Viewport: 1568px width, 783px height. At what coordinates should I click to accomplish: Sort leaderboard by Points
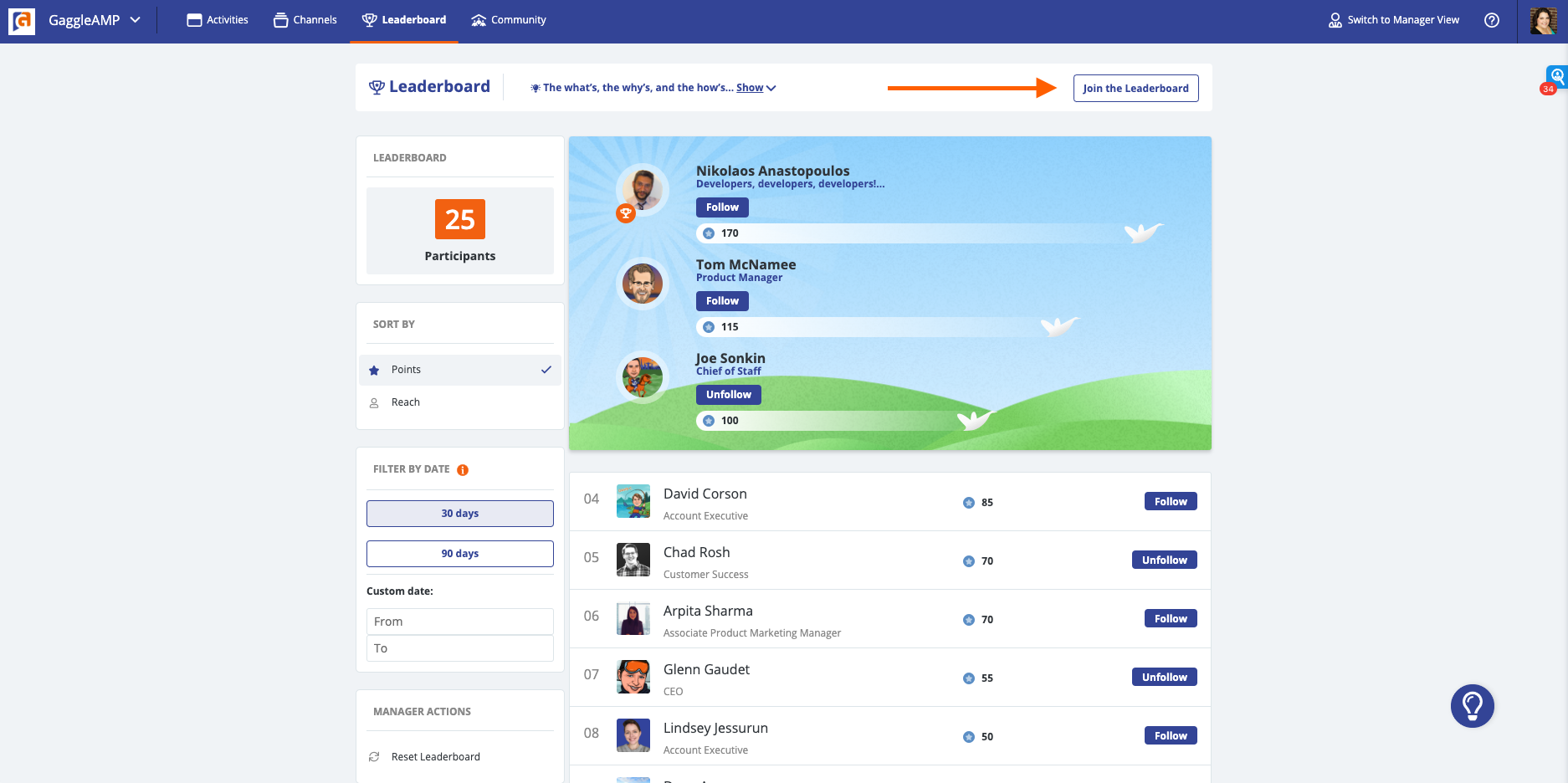[x=460, y=370]
